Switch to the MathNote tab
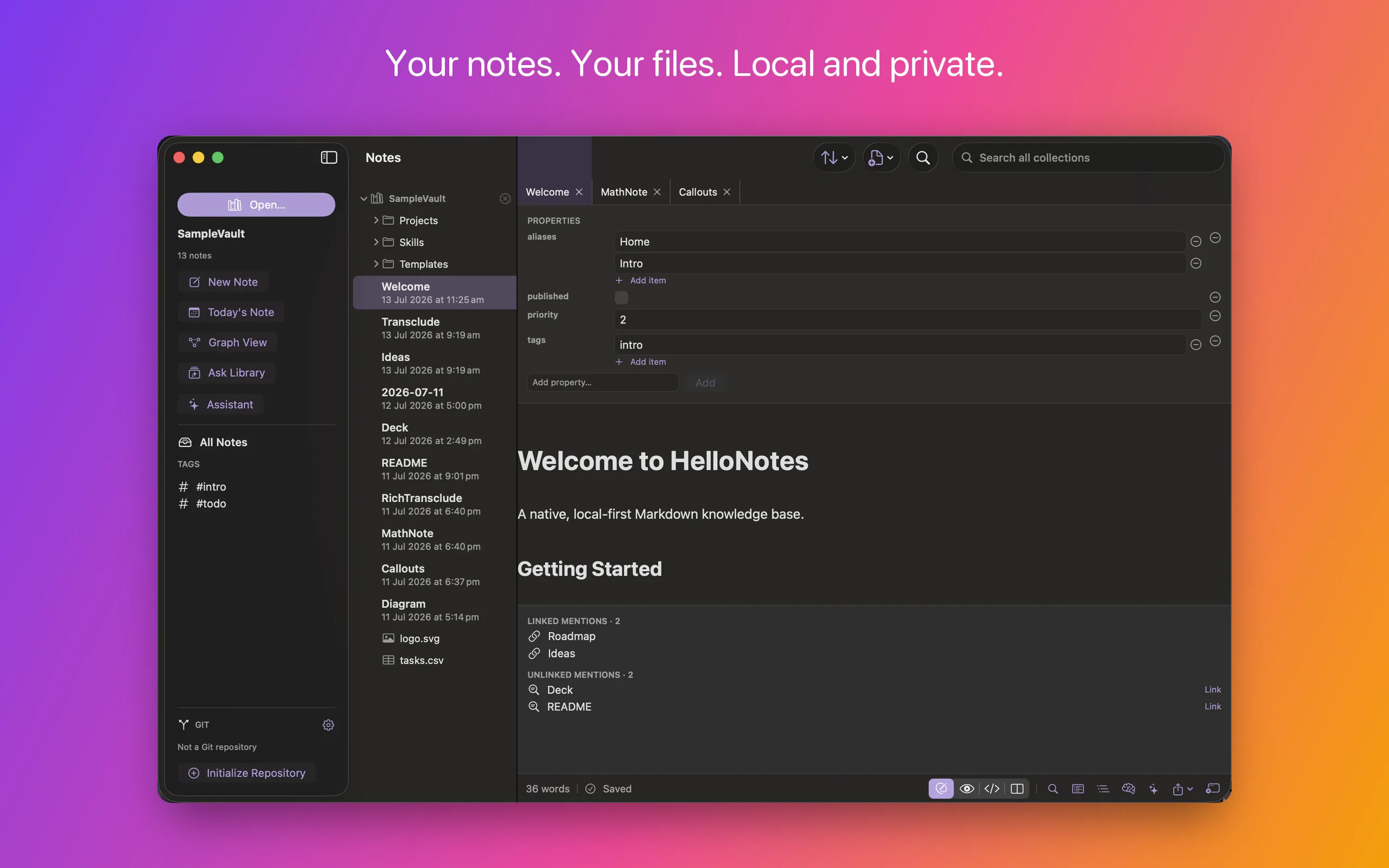The image size is (1389, 868). (623, 192)
